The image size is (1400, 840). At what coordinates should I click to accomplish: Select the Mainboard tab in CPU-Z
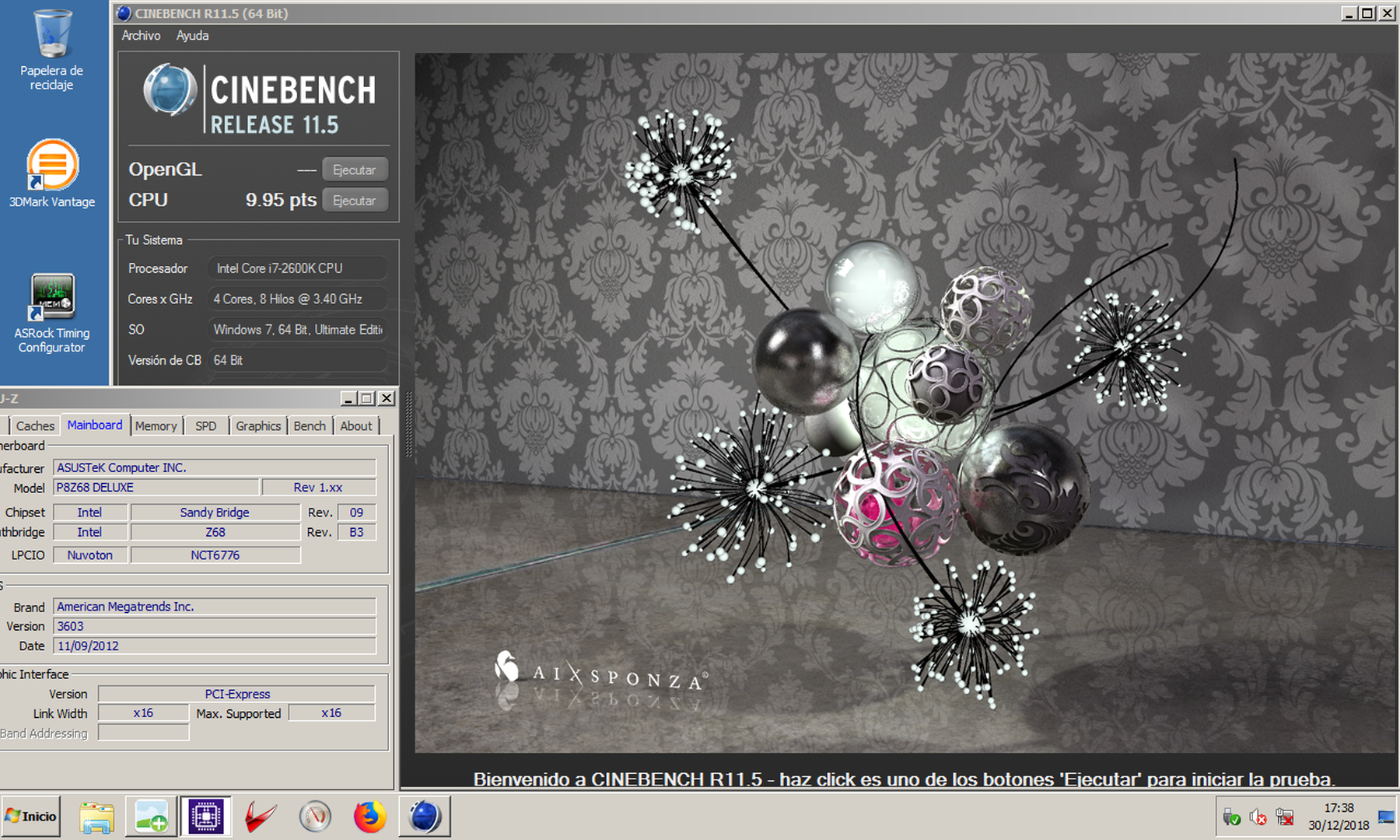pyautogui.click(x=95, y=425)
